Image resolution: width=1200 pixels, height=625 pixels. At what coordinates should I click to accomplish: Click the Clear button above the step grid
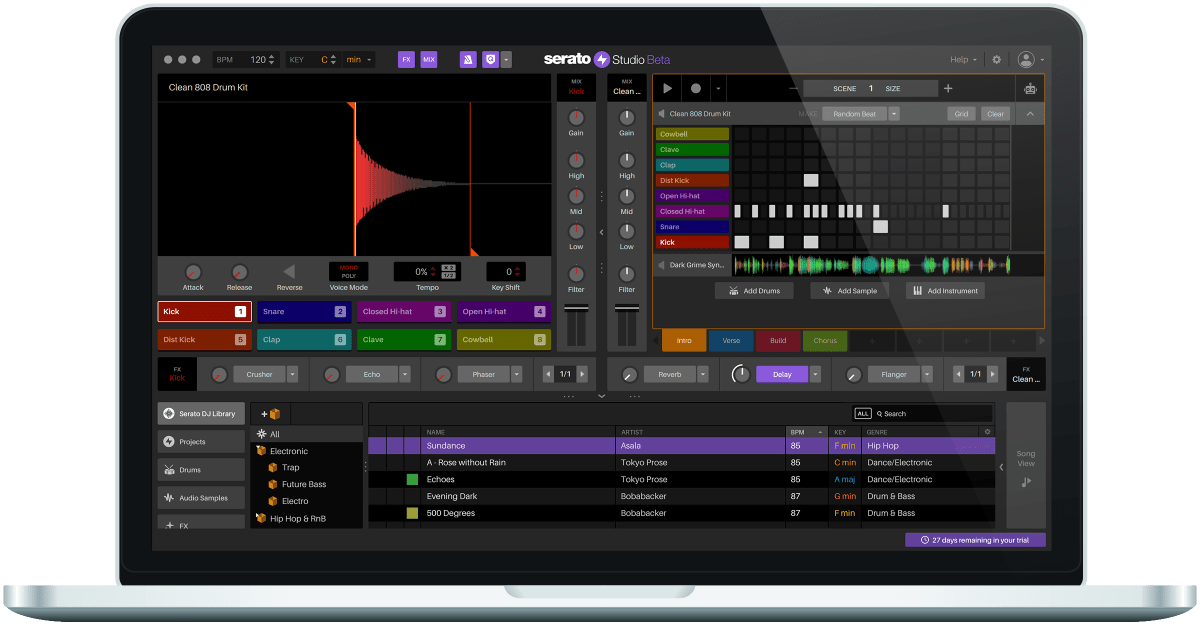[995, 113]
